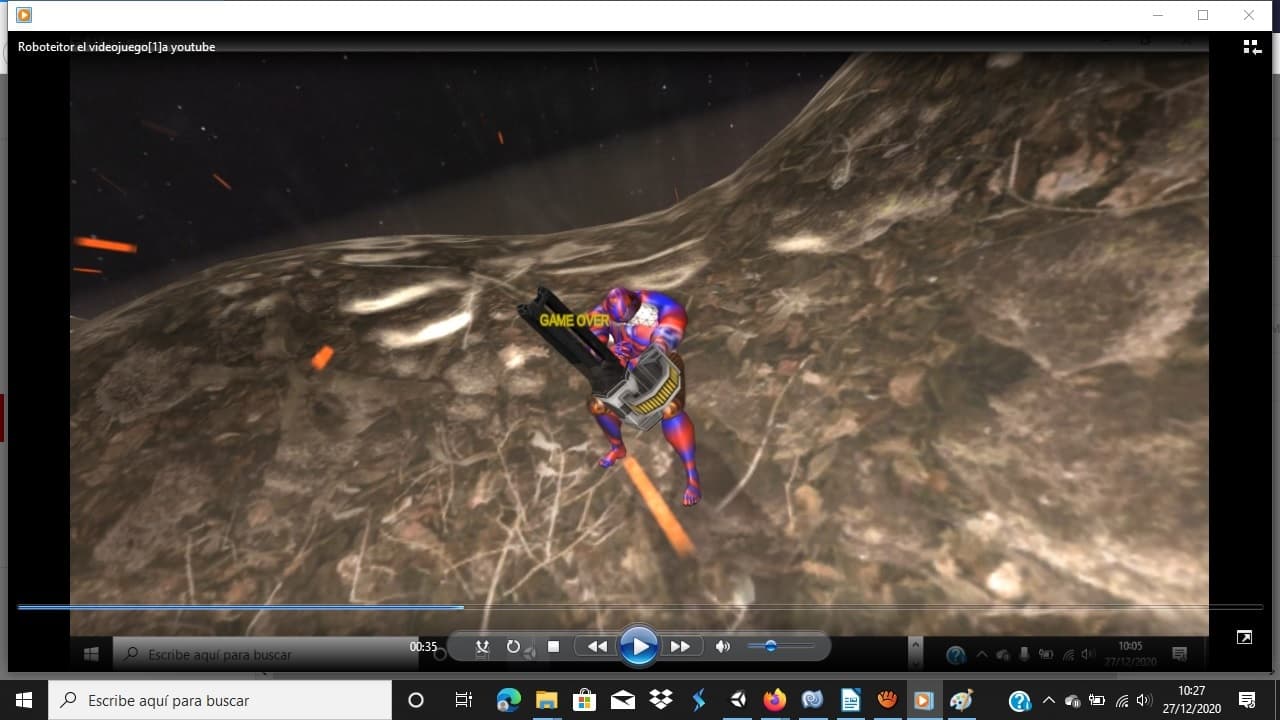Image resolution: width=1280 pixels, height=720 pixels.
Task: Turn on shuffle in the player controls
Action: [482, 646]
